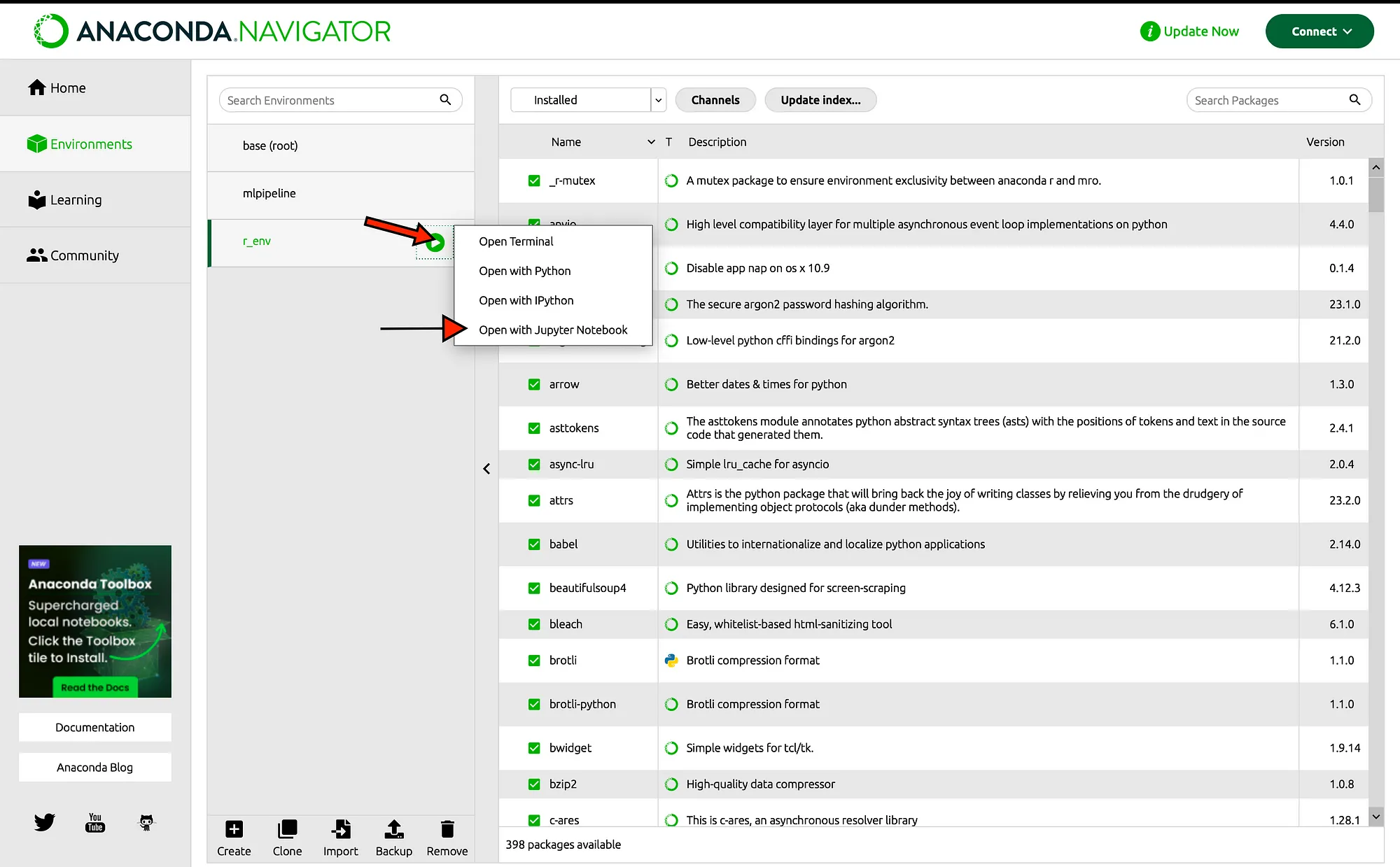Expand the Connect dropdown button

1319,31
